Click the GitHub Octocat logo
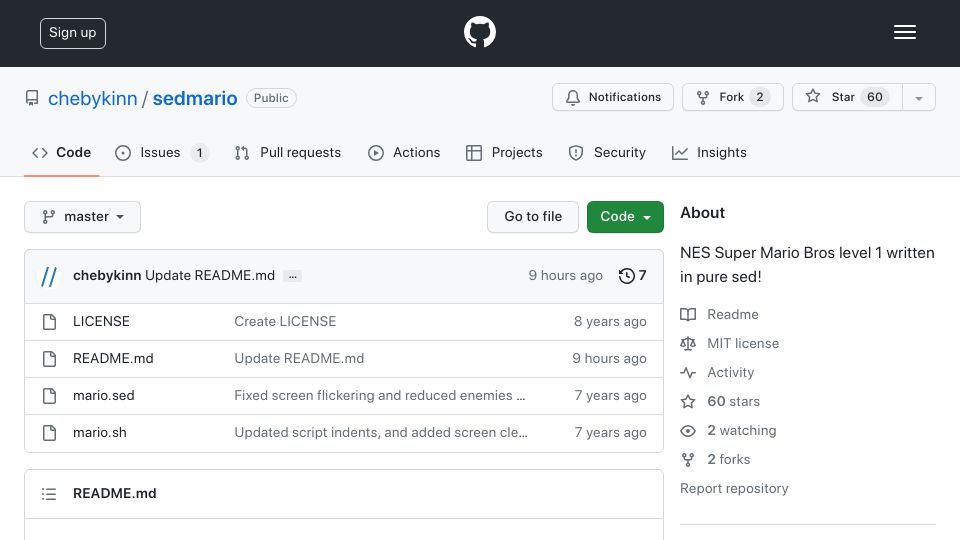The height and width of the screenshot is (540, 960). 479,32
